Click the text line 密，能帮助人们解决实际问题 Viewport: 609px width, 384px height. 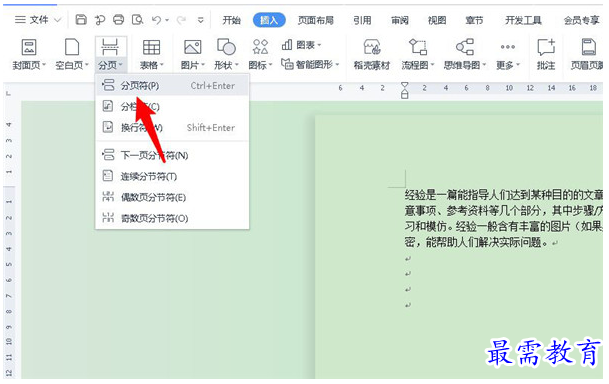point(477,243)
